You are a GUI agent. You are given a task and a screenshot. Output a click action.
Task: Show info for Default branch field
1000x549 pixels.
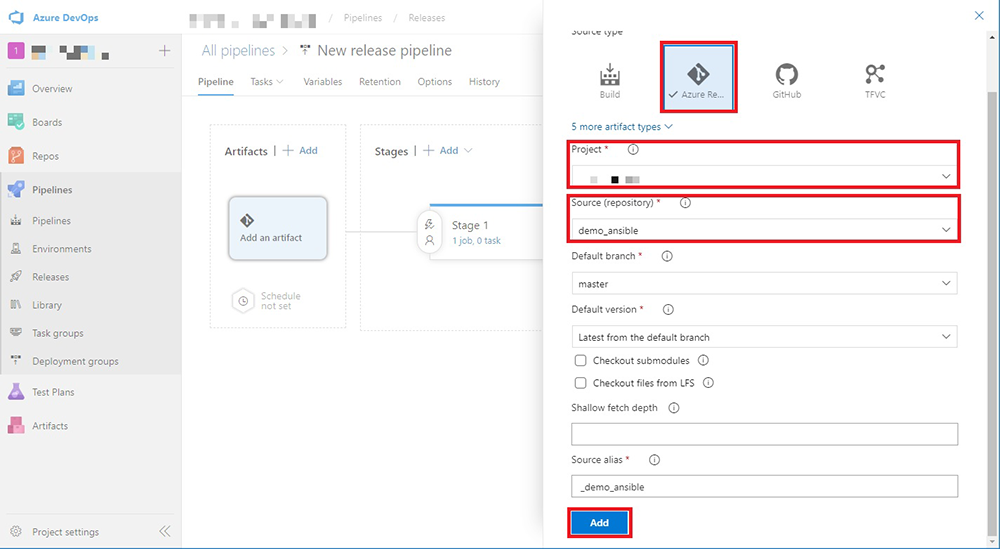click(x=667, y=256)
